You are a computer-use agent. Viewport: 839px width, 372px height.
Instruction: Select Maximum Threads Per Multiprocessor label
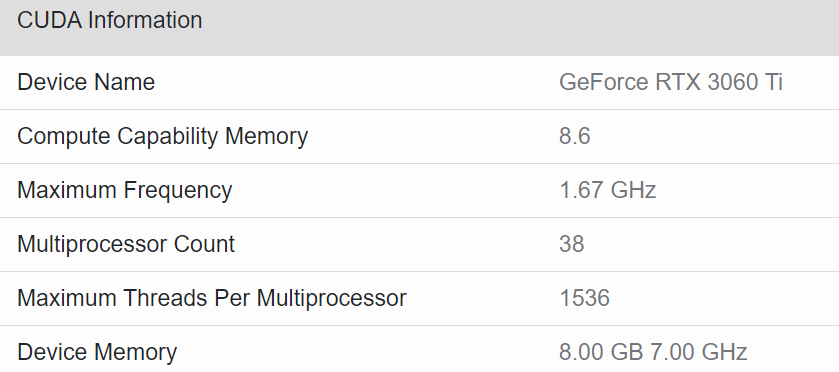[212, 299]
